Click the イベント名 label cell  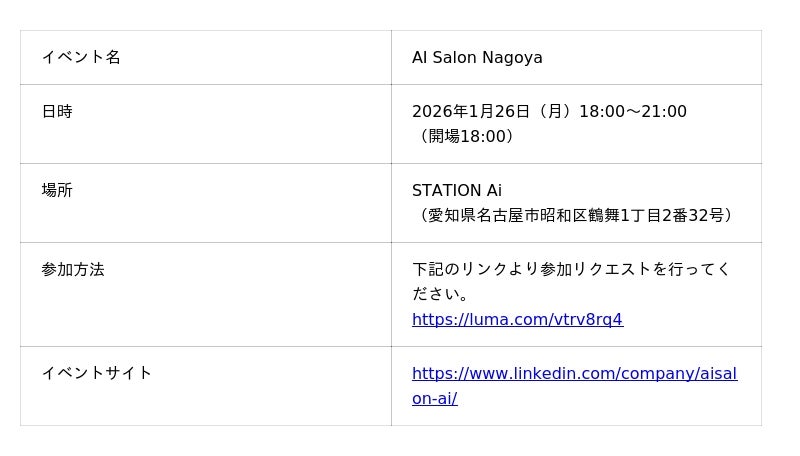[81, 57]
